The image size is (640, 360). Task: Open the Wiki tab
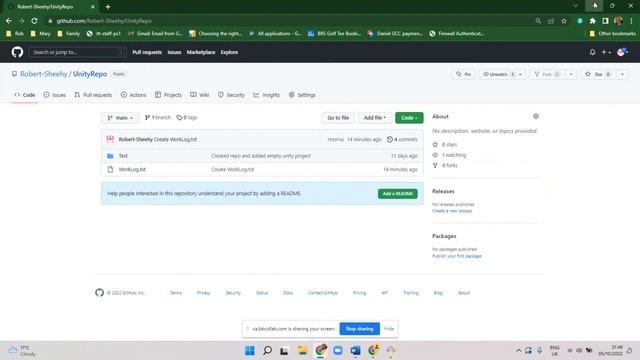pos(200,95)
